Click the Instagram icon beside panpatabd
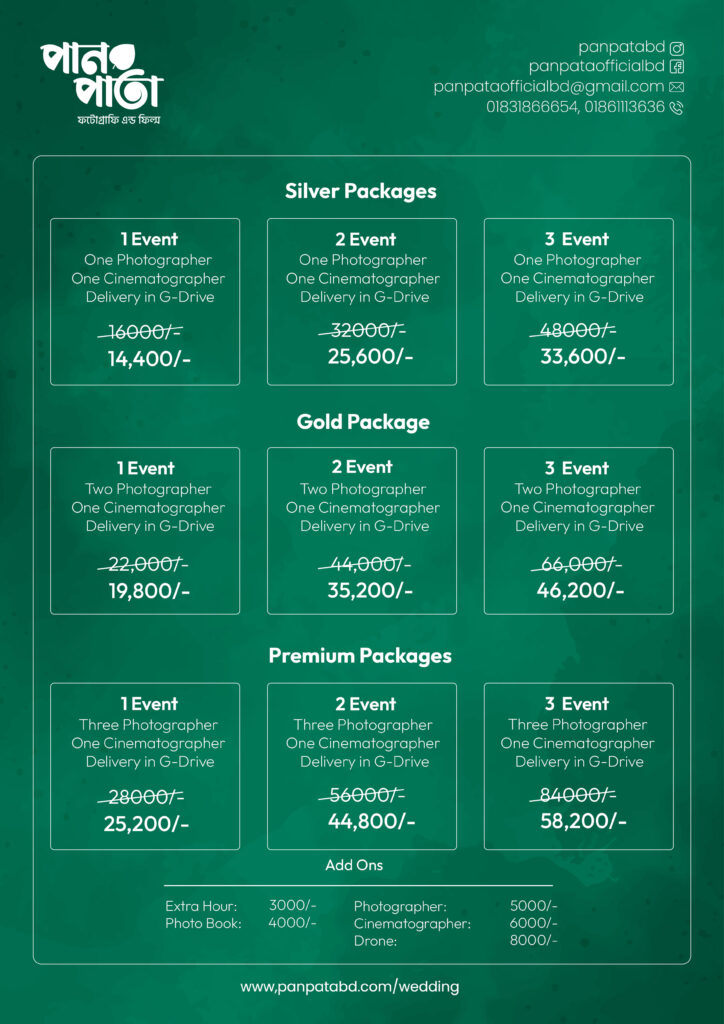Image resolution: width=724 pixels, height=1024 pixels. [x=677, y=47]
